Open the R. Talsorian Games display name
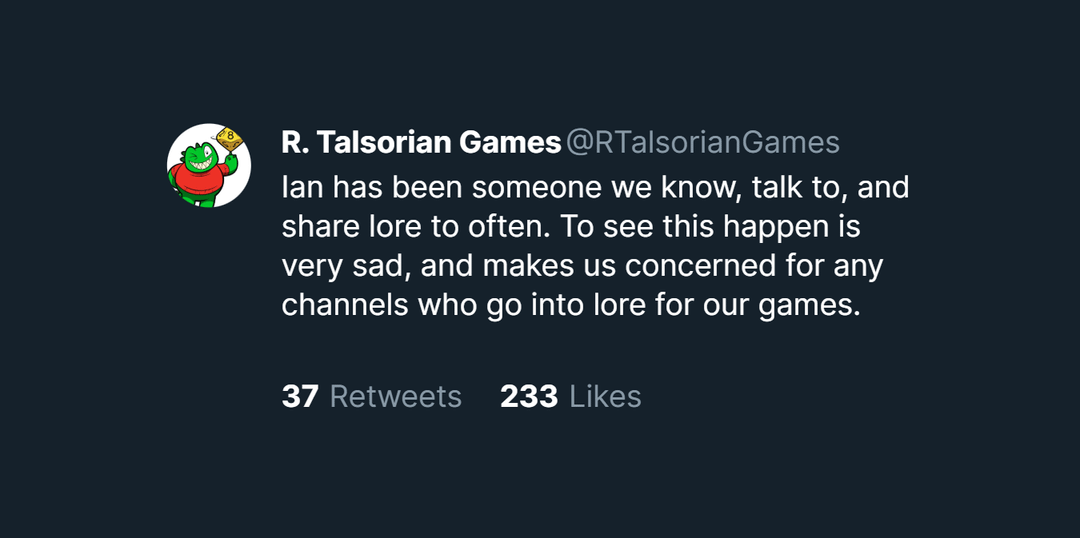The image size is (1080, 538). click(x=421, y=143)
